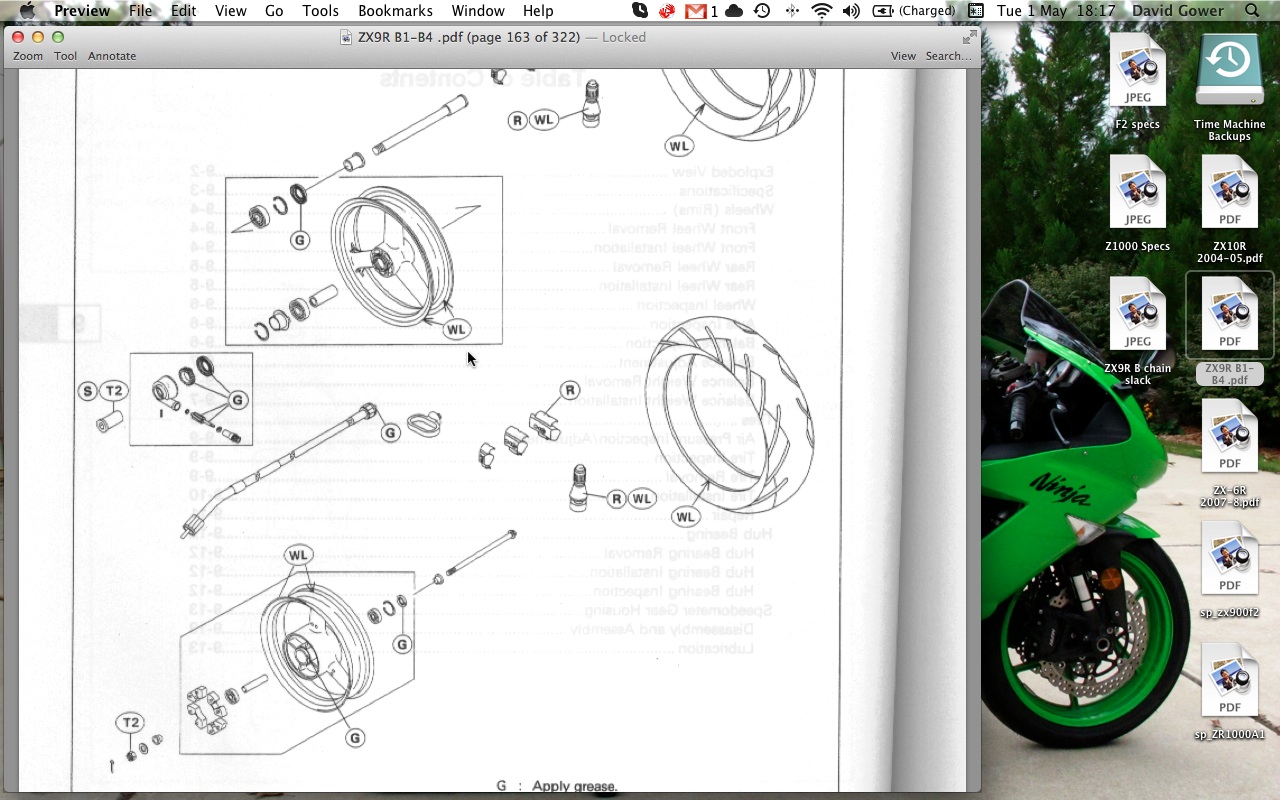Click the Wi-Fi icon in the menu bar

point(821,11)
